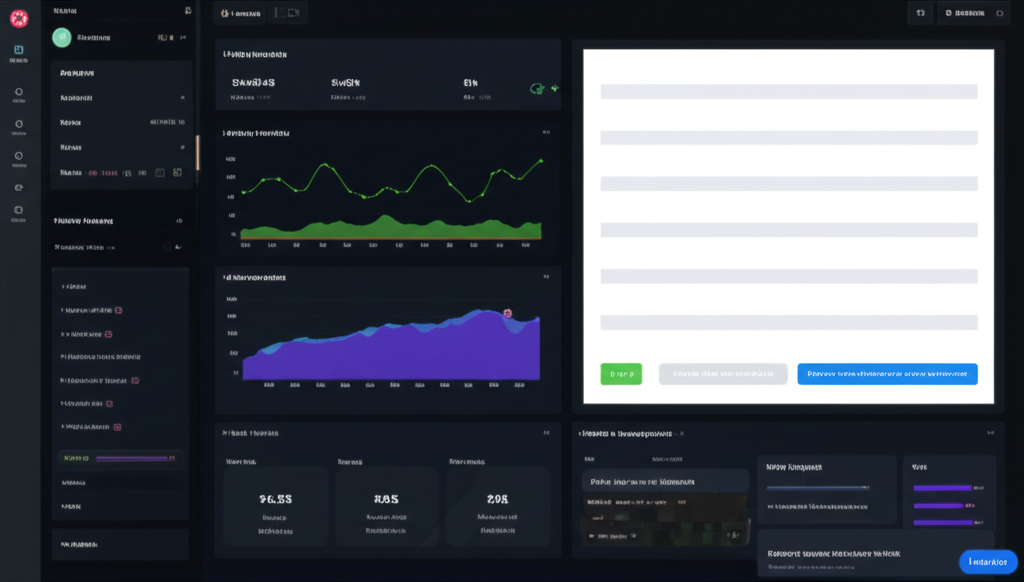Toggle the checkbox icon in the sidebar metrics row
Viewport: 1024px width, 582px height.
click(161, 173)
